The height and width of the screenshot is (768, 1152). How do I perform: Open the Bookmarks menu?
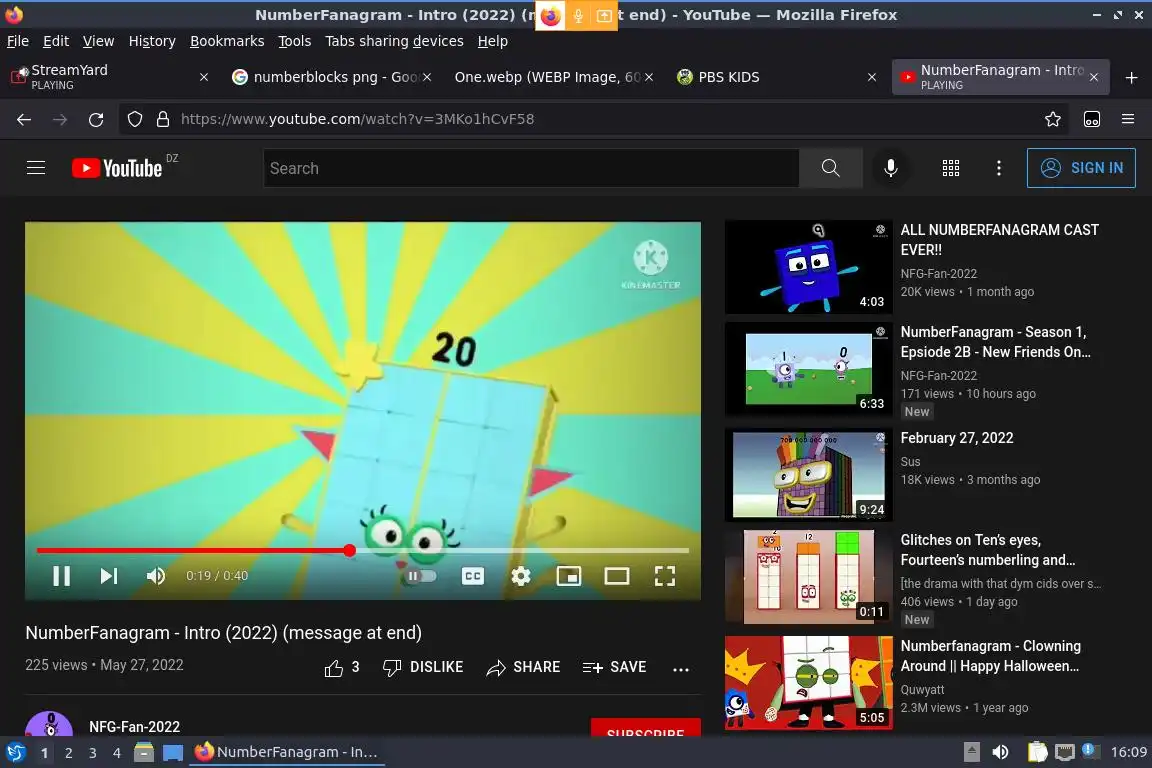pyautogui.click(x=227, y=41)
